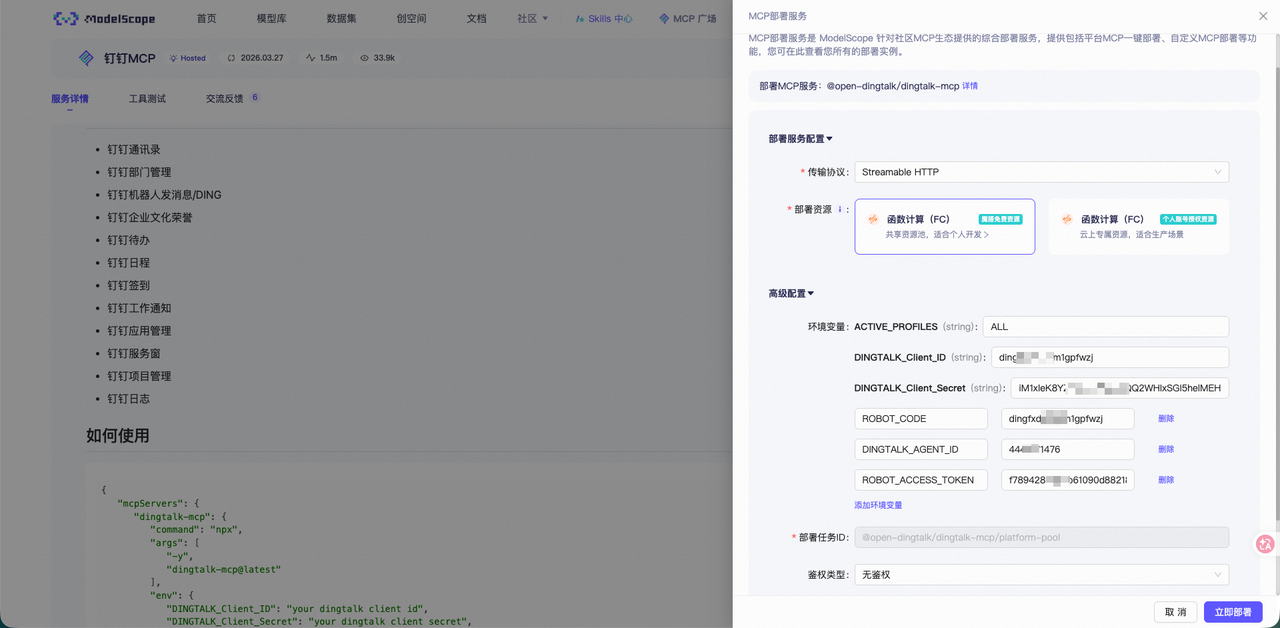Image resolution: width=1280 pixels, height=628 pixels.
Task: Collapse the 高级配置 section
Action: (x=791, y=294)
